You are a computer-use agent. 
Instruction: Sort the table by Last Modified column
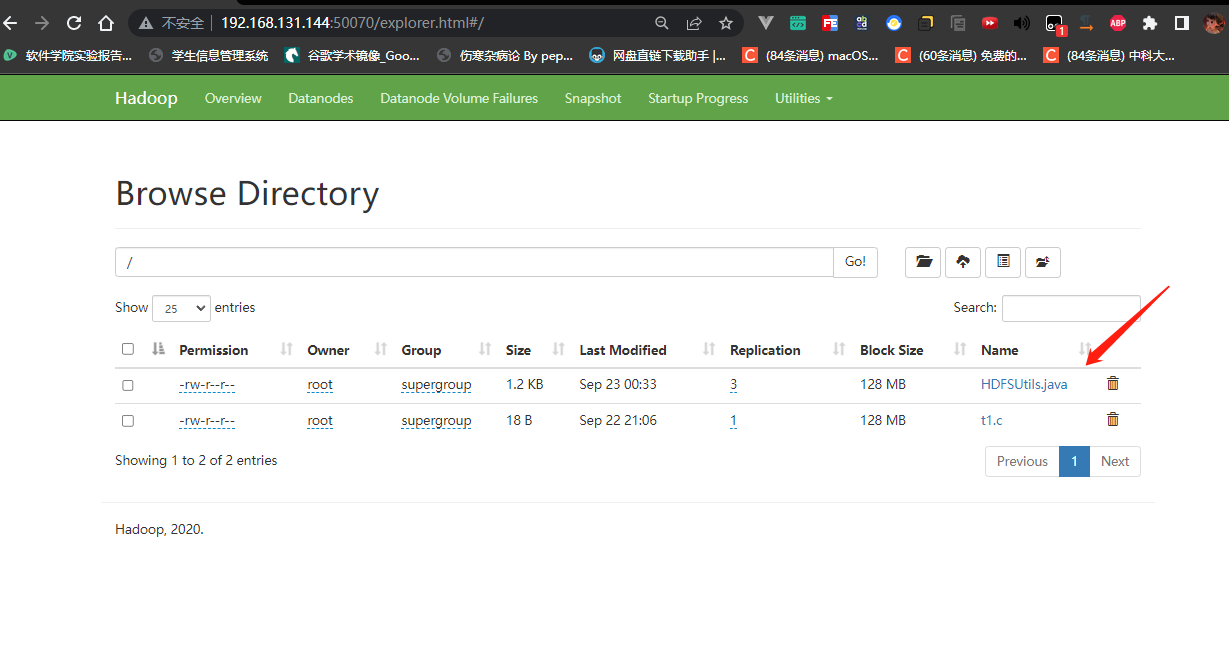click(x=623, y=350)
